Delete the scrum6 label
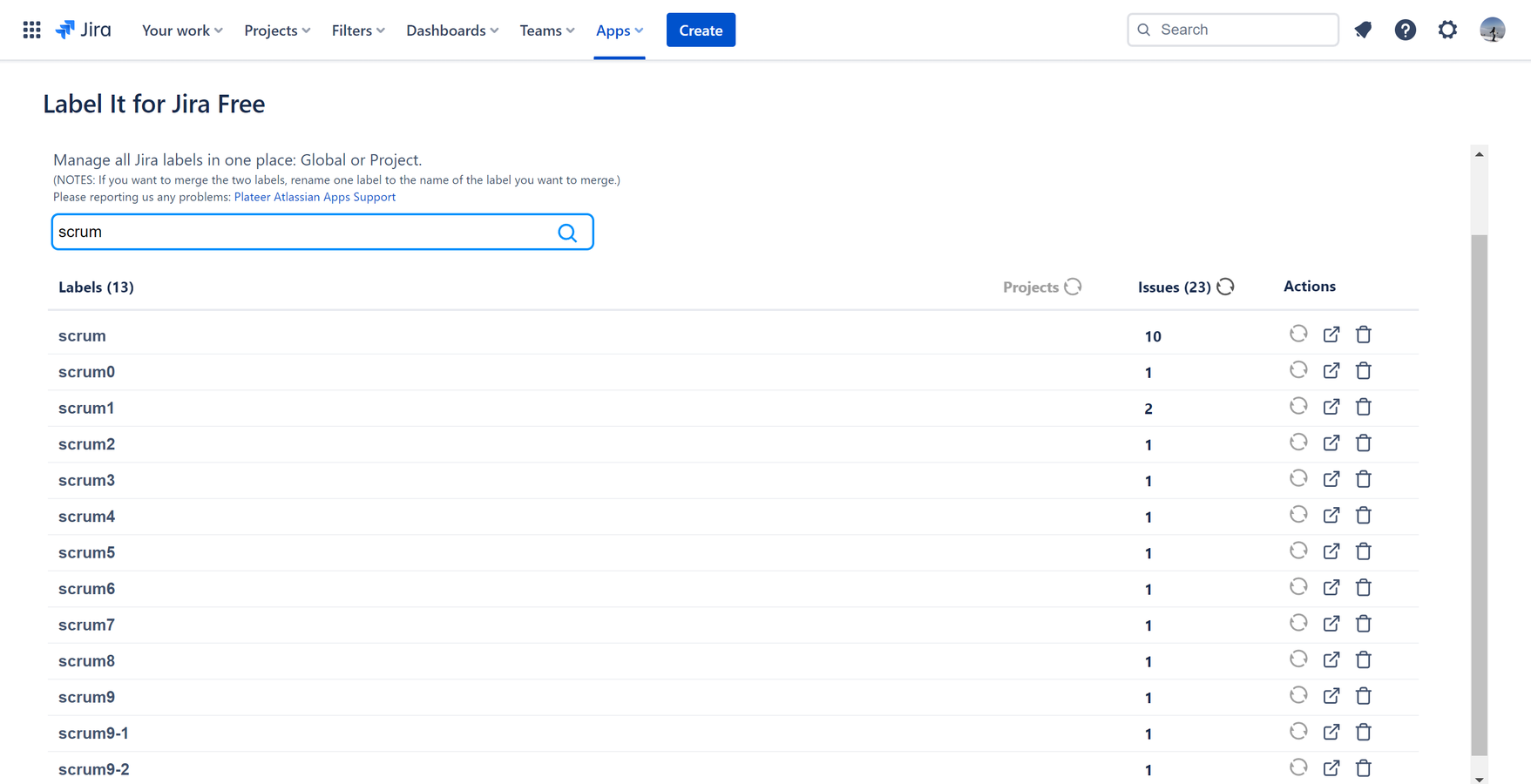This screenshot has height=784, width=1531. click(1364, 588)
